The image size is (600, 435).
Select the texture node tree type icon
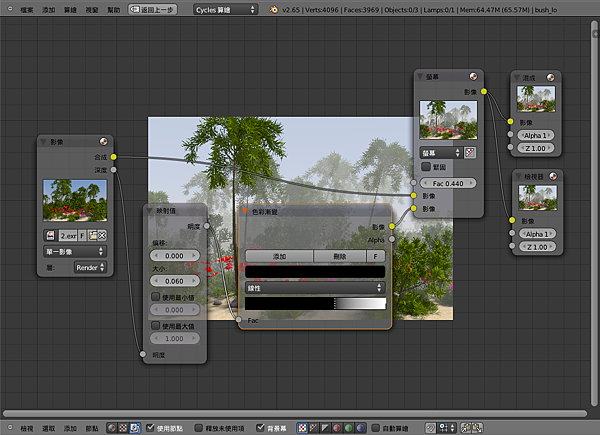point(123,428)
